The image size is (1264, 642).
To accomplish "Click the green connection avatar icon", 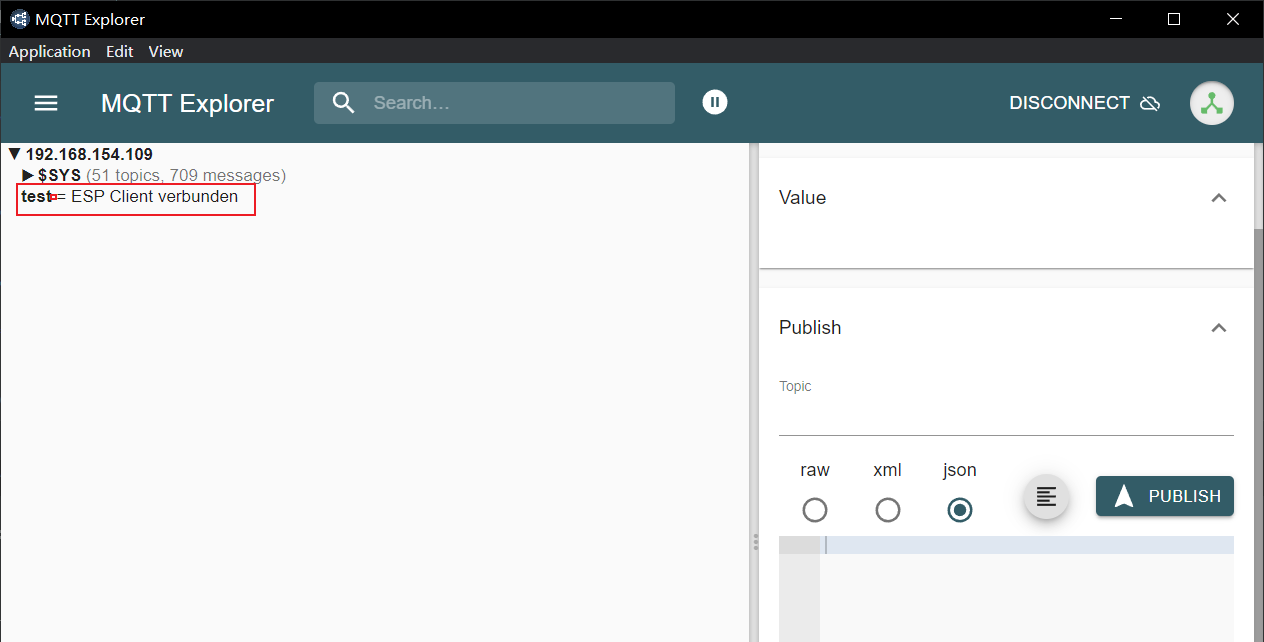I will (1211, 103).
